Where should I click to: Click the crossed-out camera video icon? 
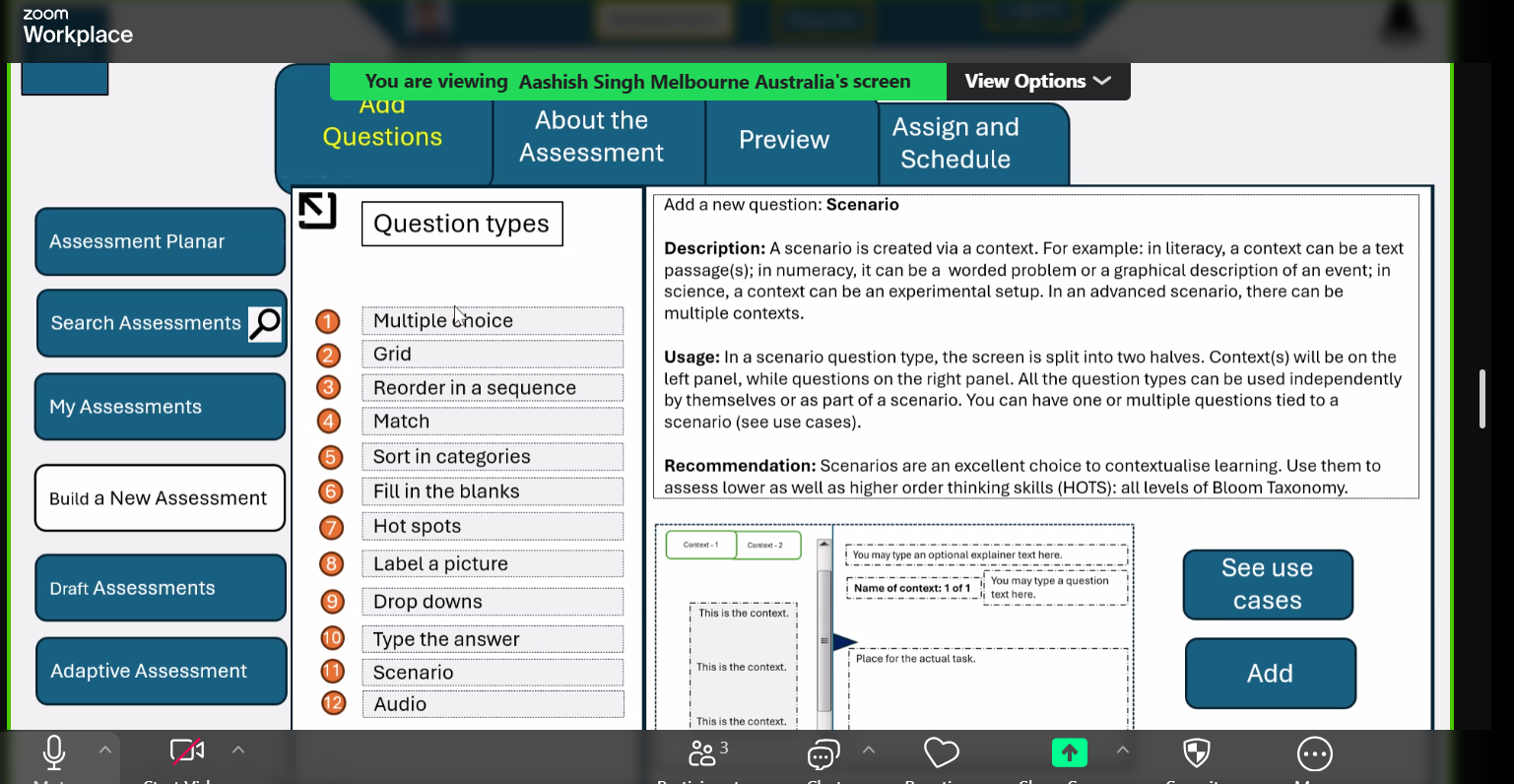186,751
